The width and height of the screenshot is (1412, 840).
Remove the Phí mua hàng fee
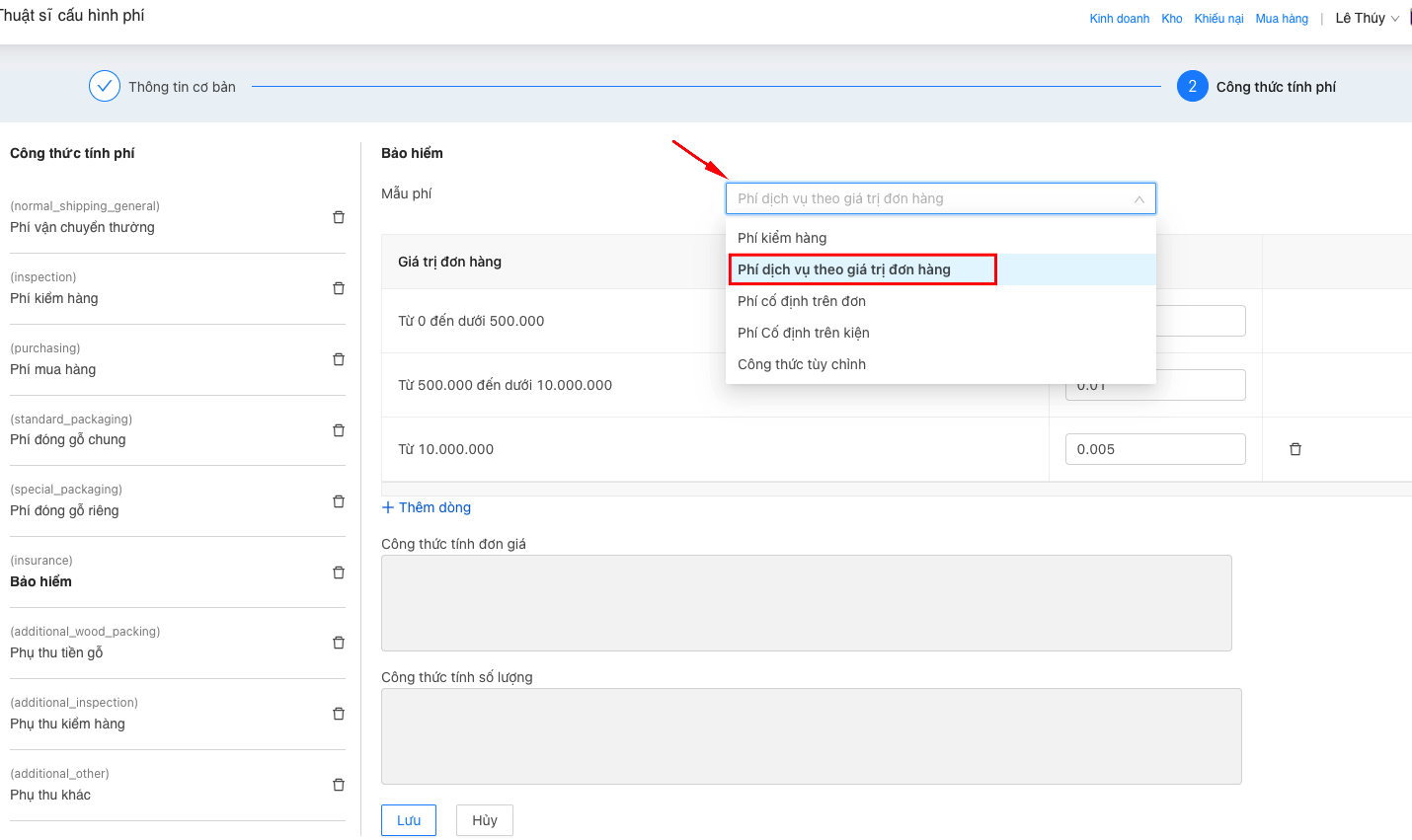[x=339, y=359]
